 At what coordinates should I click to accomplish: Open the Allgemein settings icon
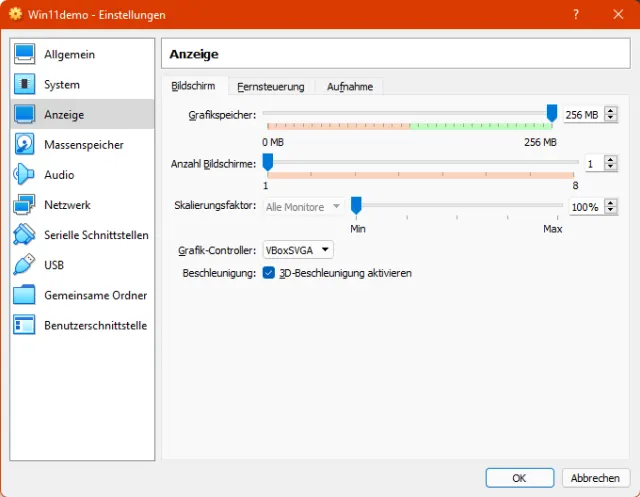click(25, 54)
